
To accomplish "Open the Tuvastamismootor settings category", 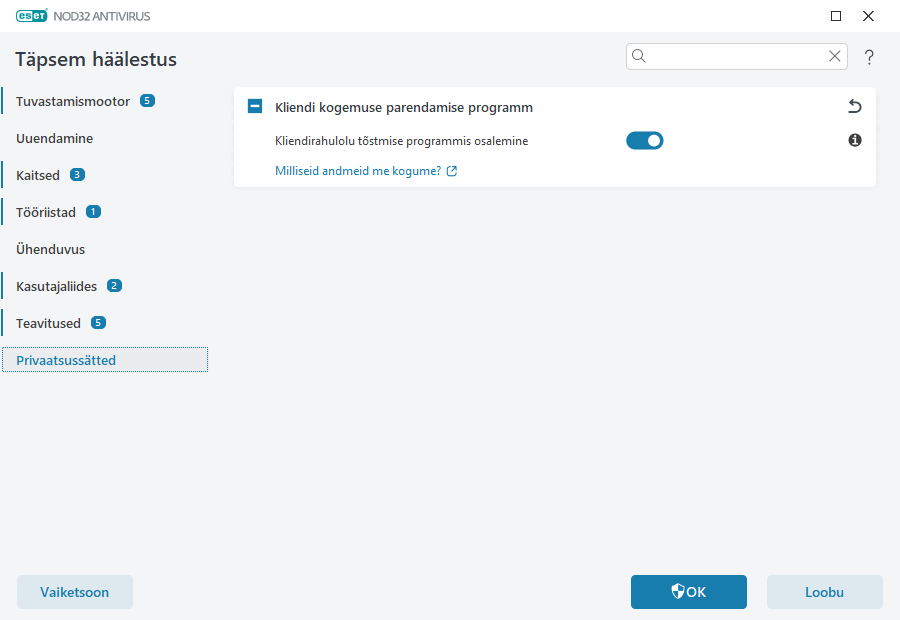I will click(x=73, y=101).
